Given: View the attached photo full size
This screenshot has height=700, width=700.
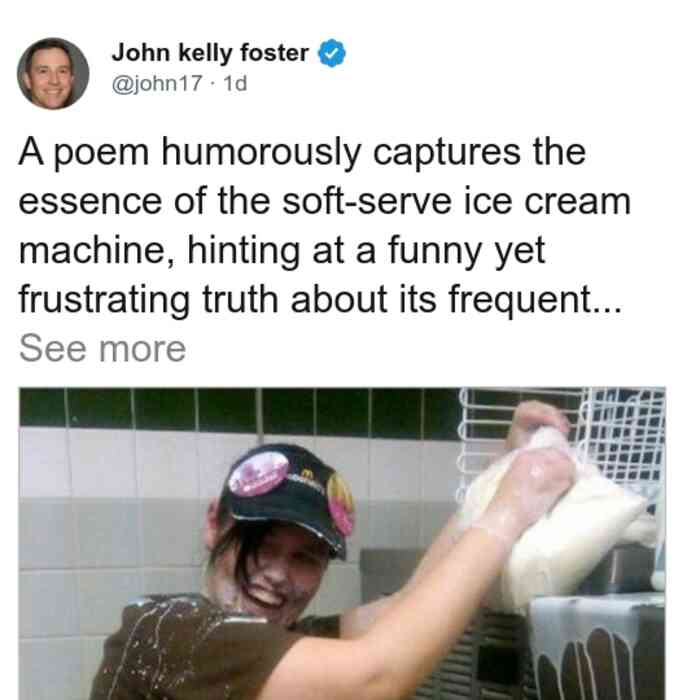Looking at the screenshot, I should click(x=342, y=543).
